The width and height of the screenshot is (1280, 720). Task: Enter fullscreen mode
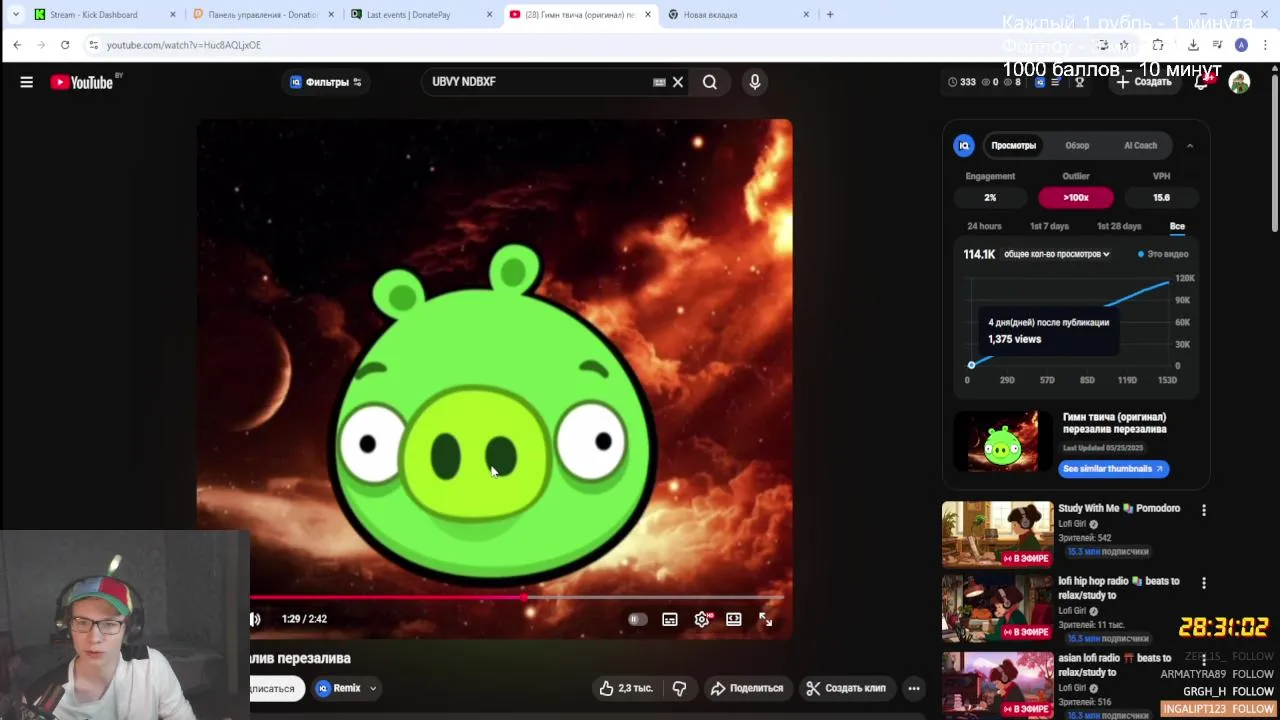click(x=765, y=619)
